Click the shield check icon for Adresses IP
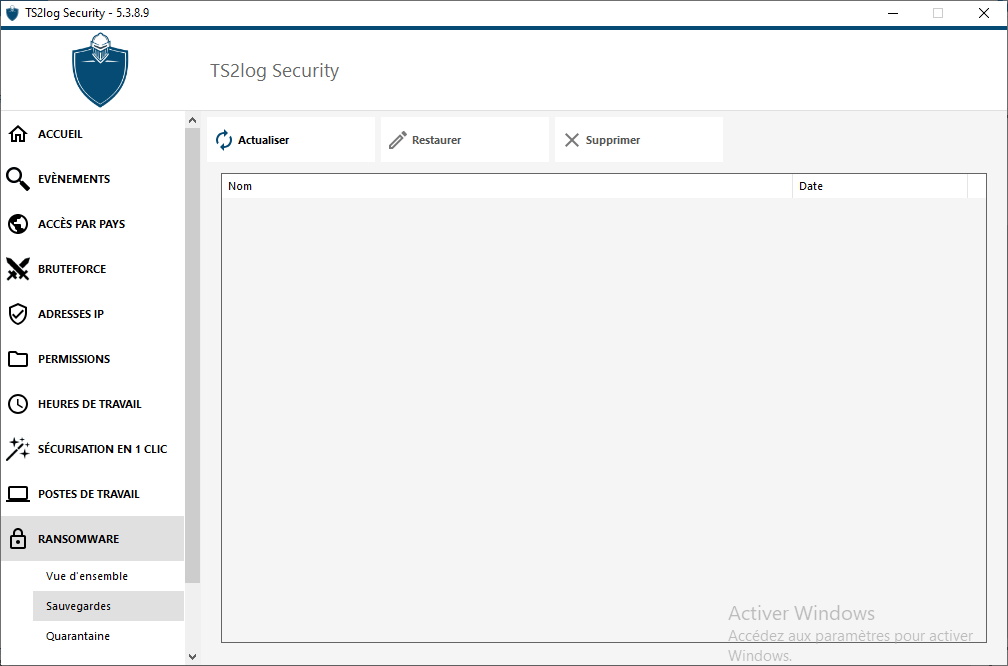The image size is (1008, 666). tap(18, 314)
